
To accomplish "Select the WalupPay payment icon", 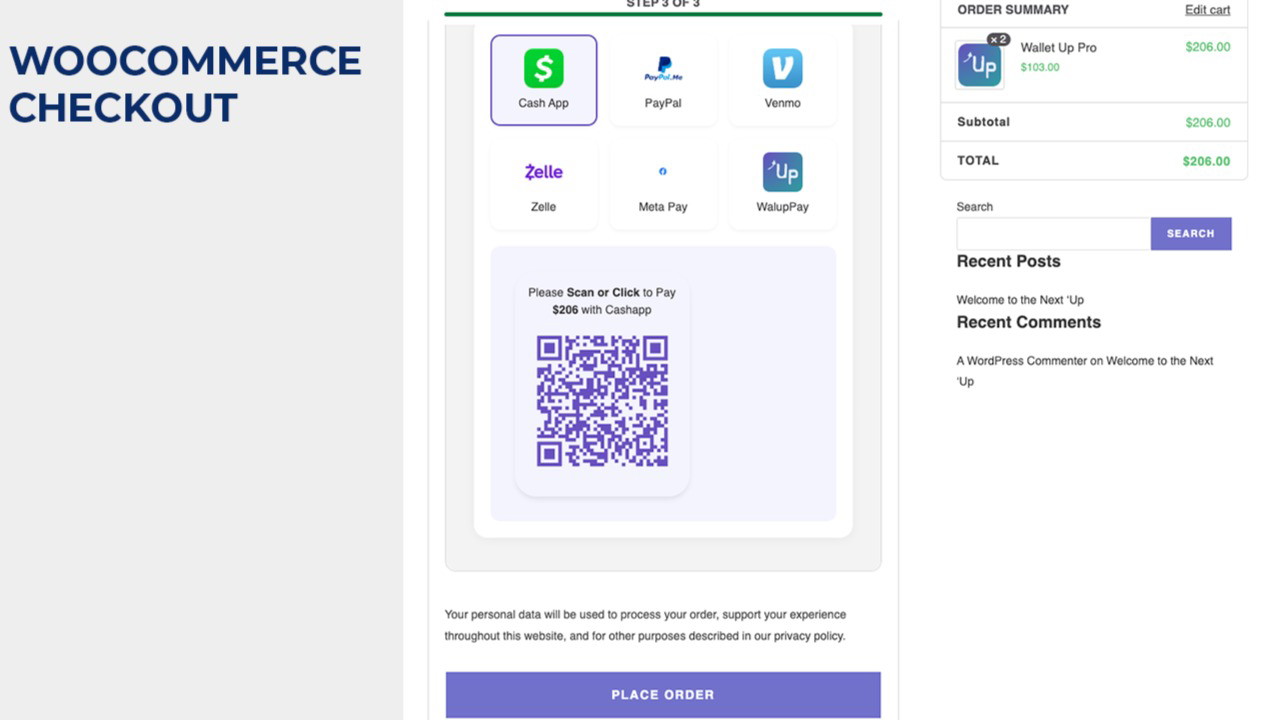I will 782,172.
